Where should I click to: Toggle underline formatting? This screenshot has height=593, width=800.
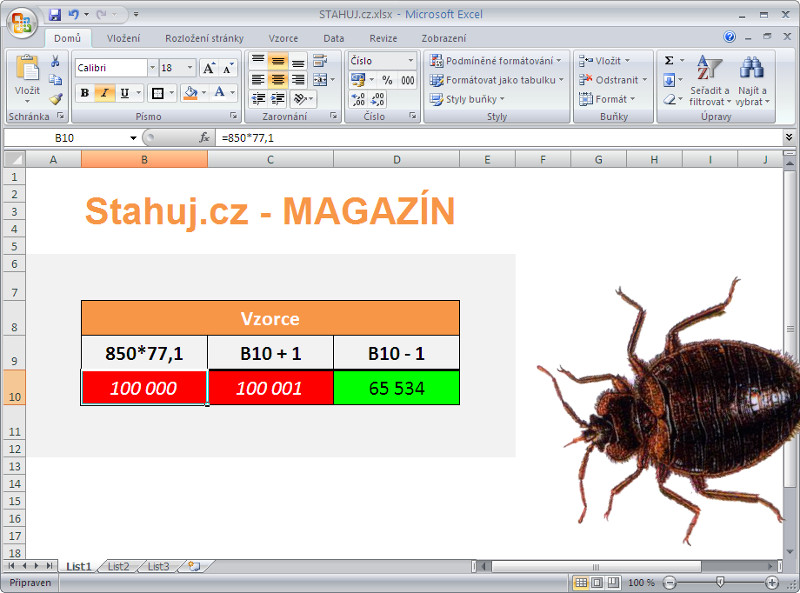pos(124,93)
